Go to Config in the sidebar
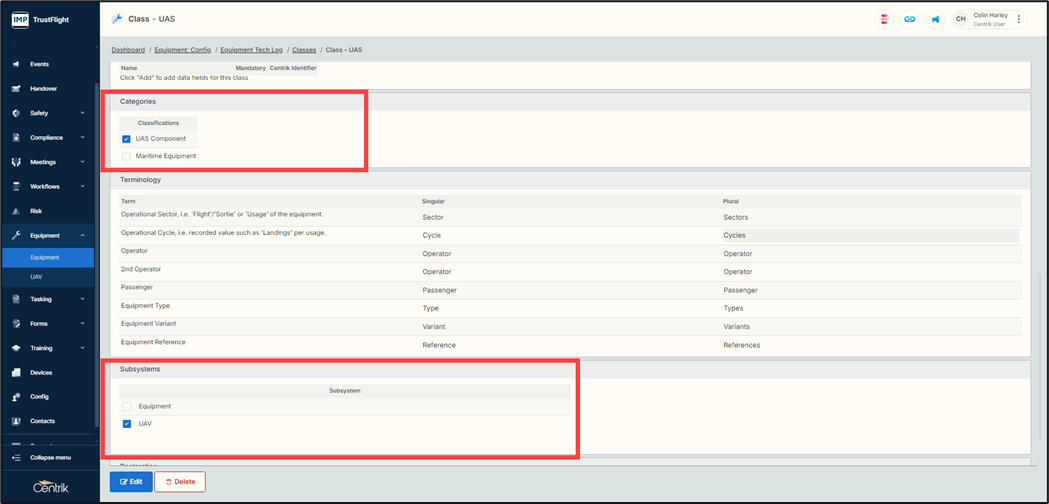 (39, 396)
